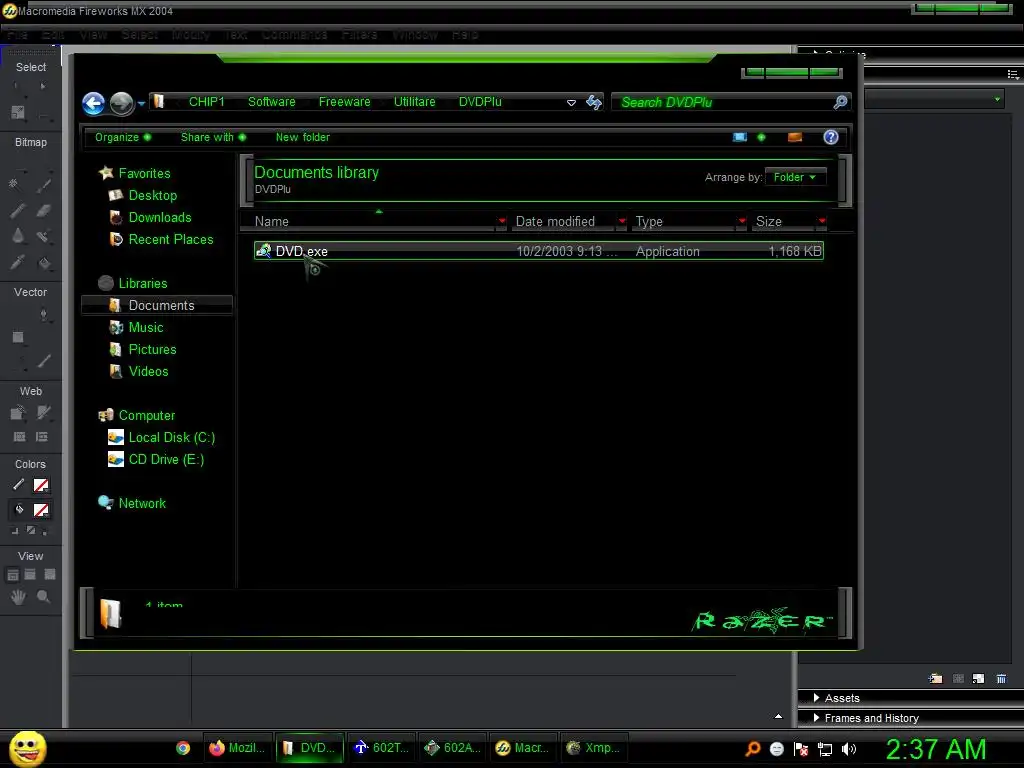Select the Brush tool in Bitmap section
This screenshot has height=768, width=1024.
[x=44, y=185]
